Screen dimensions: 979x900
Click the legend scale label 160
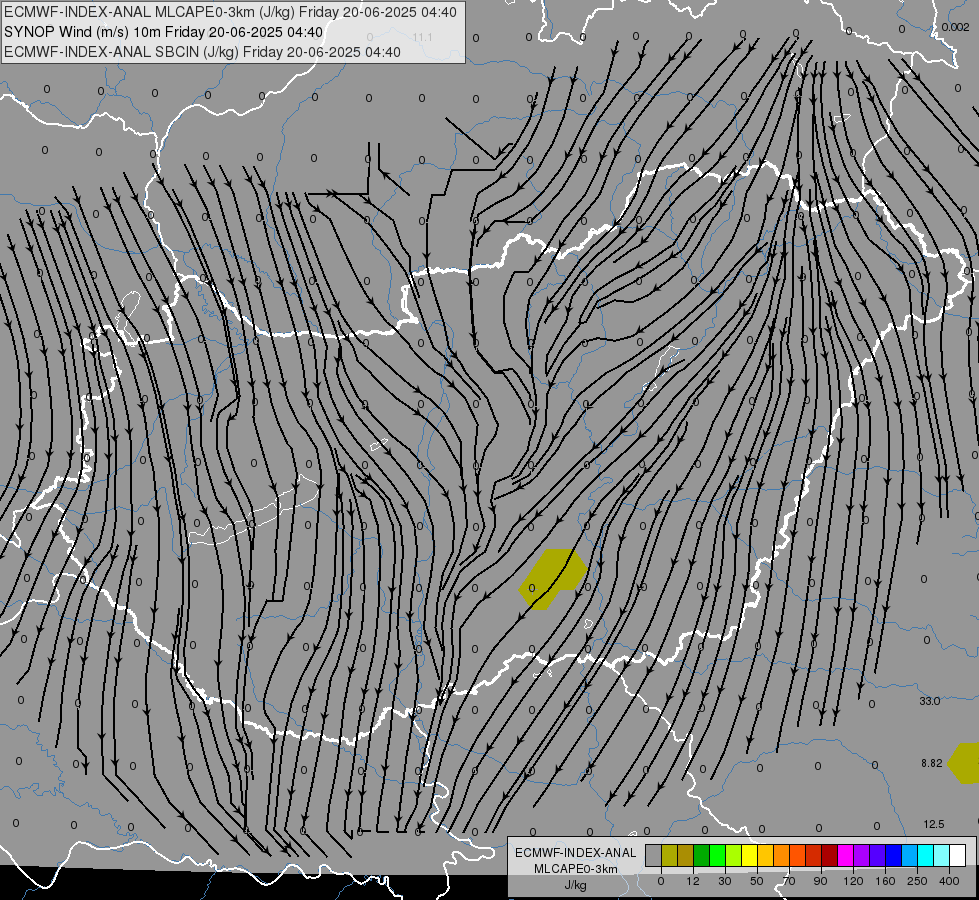[885, 881]
